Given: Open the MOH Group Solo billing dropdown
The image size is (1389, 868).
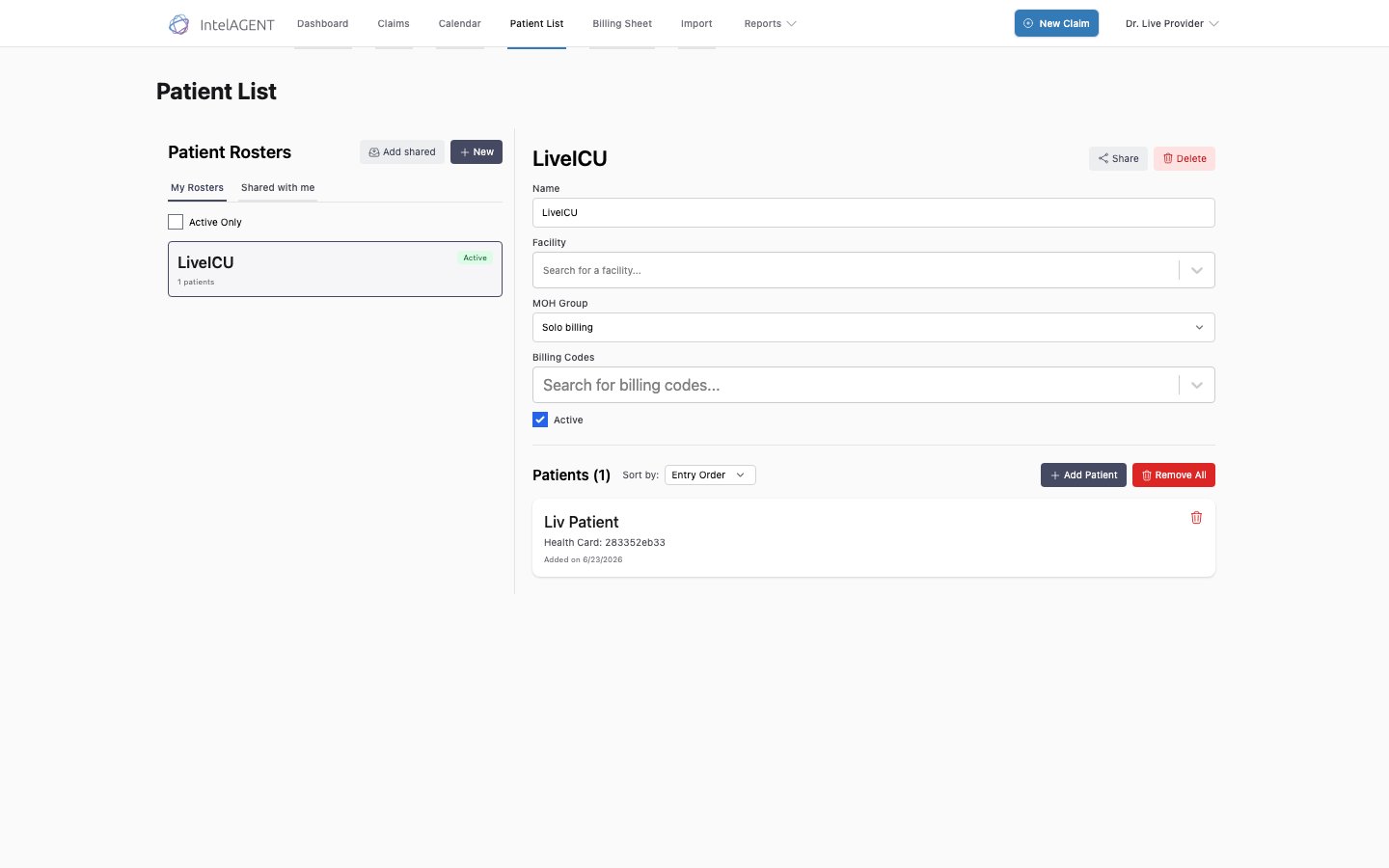Looking at the screenshot, I should 873,327.
